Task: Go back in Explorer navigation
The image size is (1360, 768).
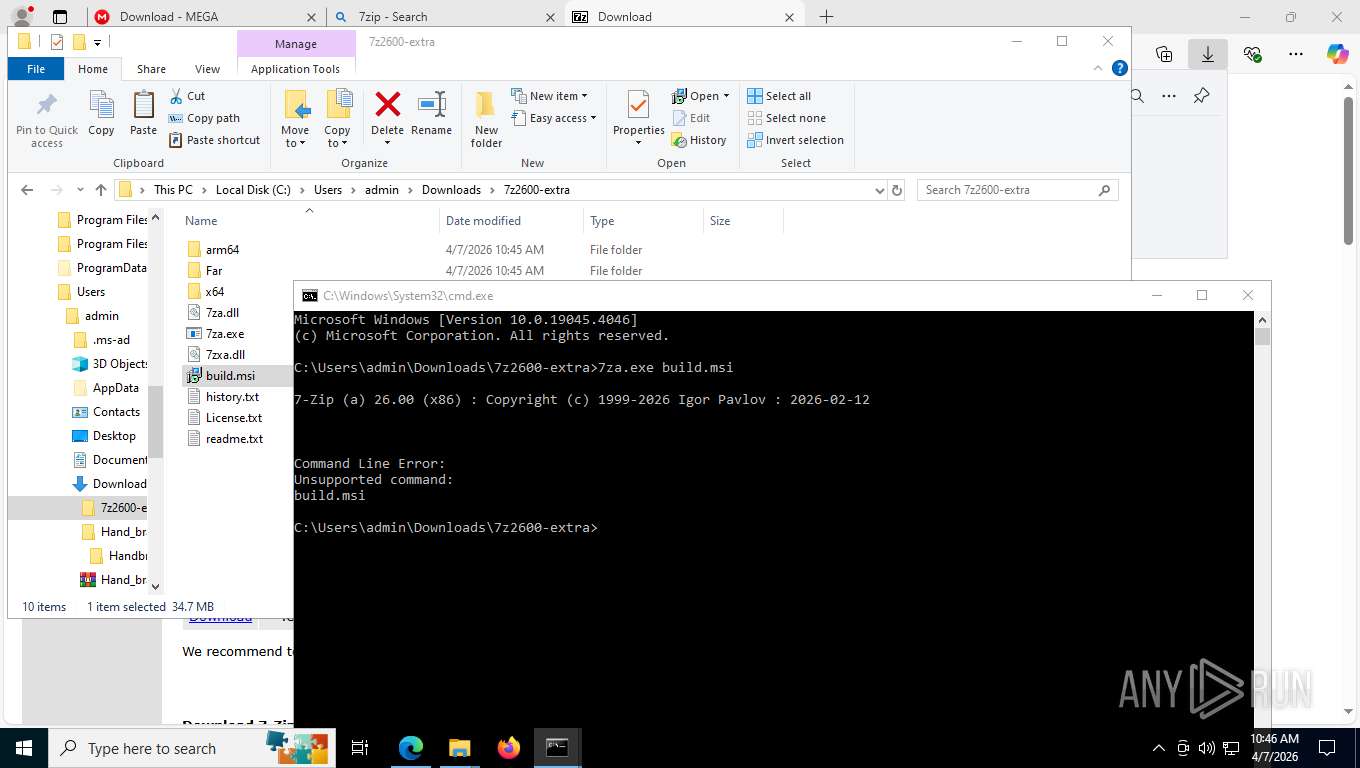Action: click(27, 190)
